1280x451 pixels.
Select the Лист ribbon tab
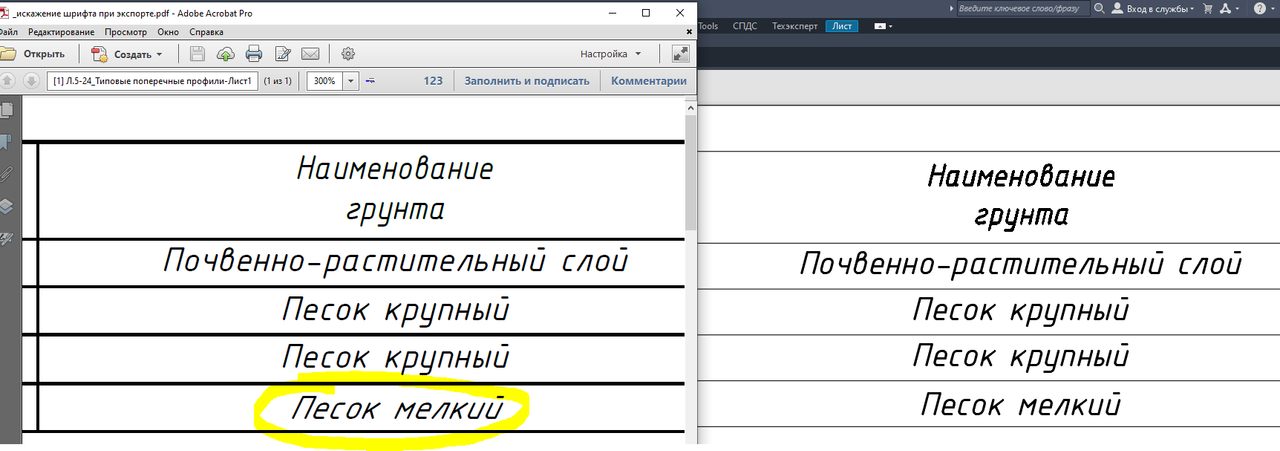click(842, 26)
